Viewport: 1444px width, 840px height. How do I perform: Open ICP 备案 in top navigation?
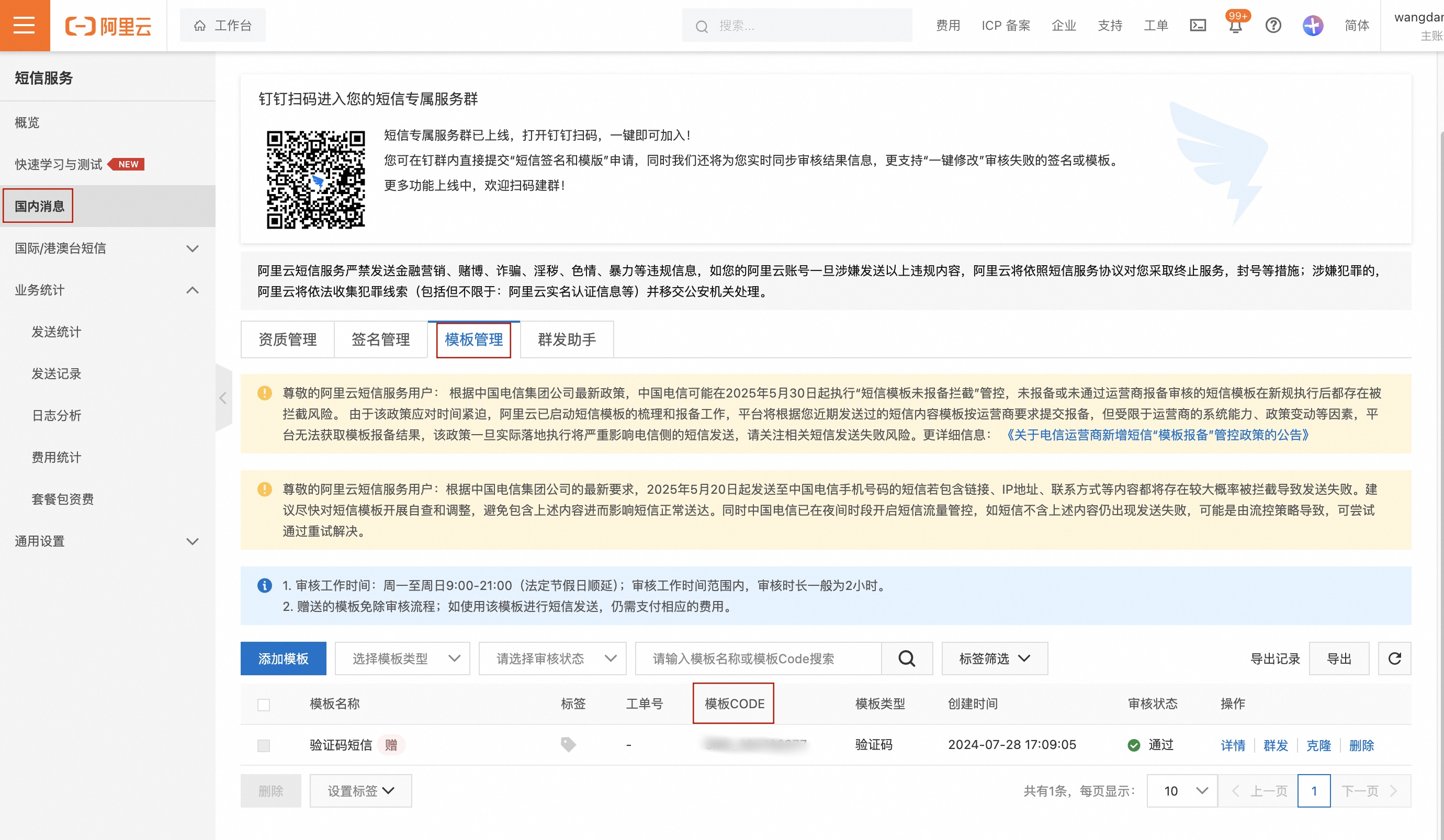click(1006, 25)
